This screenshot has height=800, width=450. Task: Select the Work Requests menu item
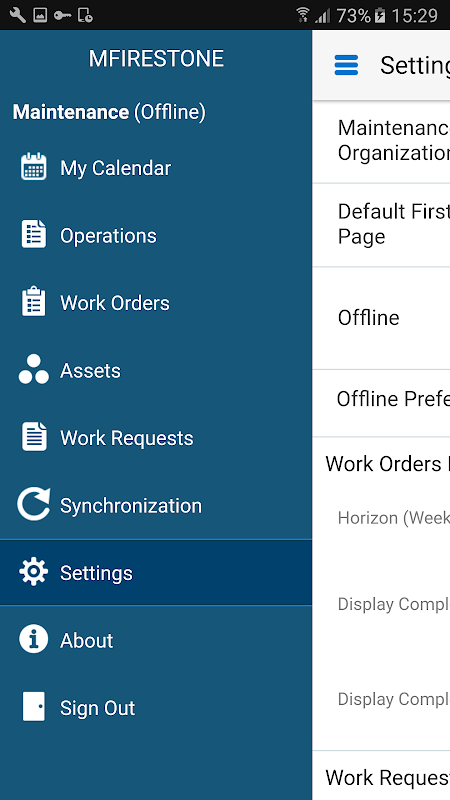[156, 438]
